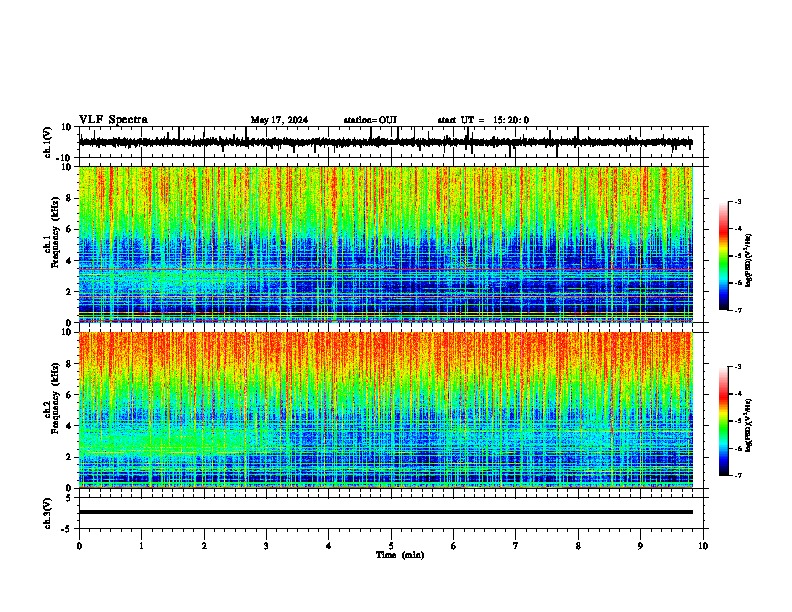Click the ch.1 voltage waveform trace
792x612 pixels.
385,142
